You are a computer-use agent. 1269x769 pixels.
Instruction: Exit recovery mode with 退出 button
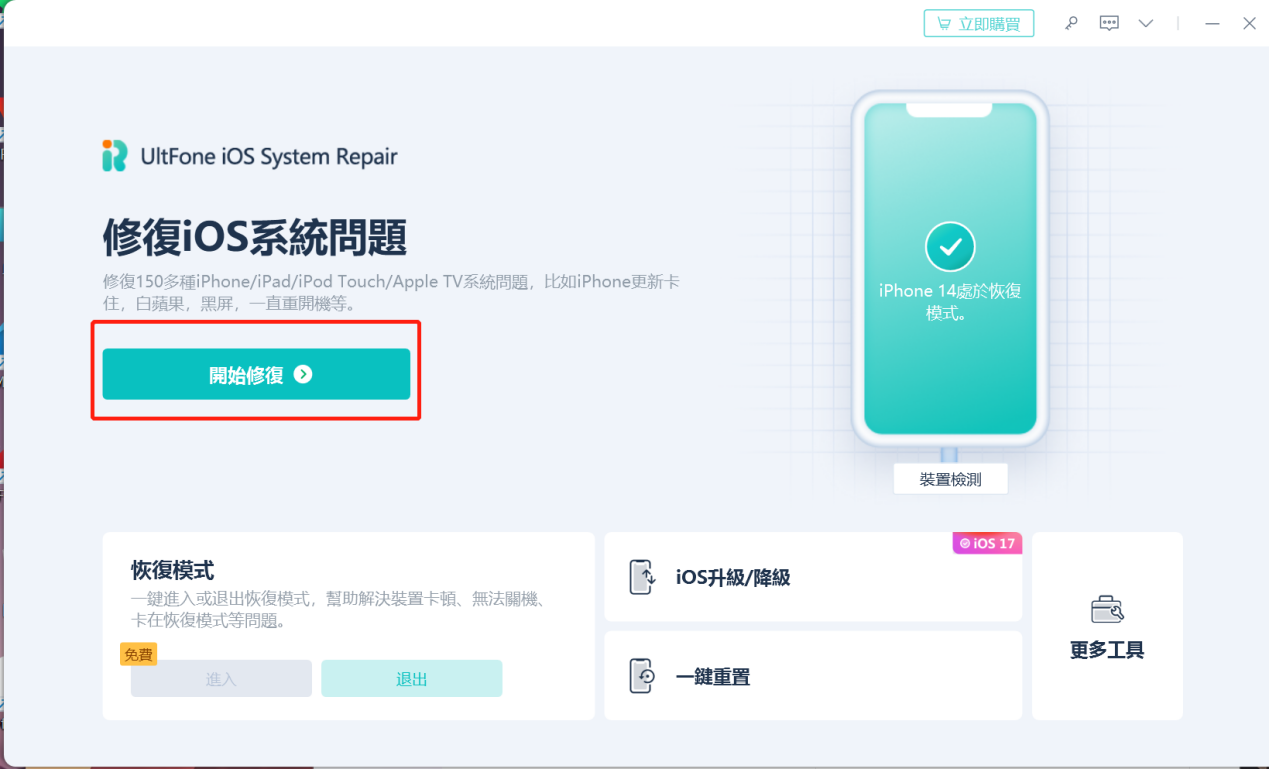[411, 678]
